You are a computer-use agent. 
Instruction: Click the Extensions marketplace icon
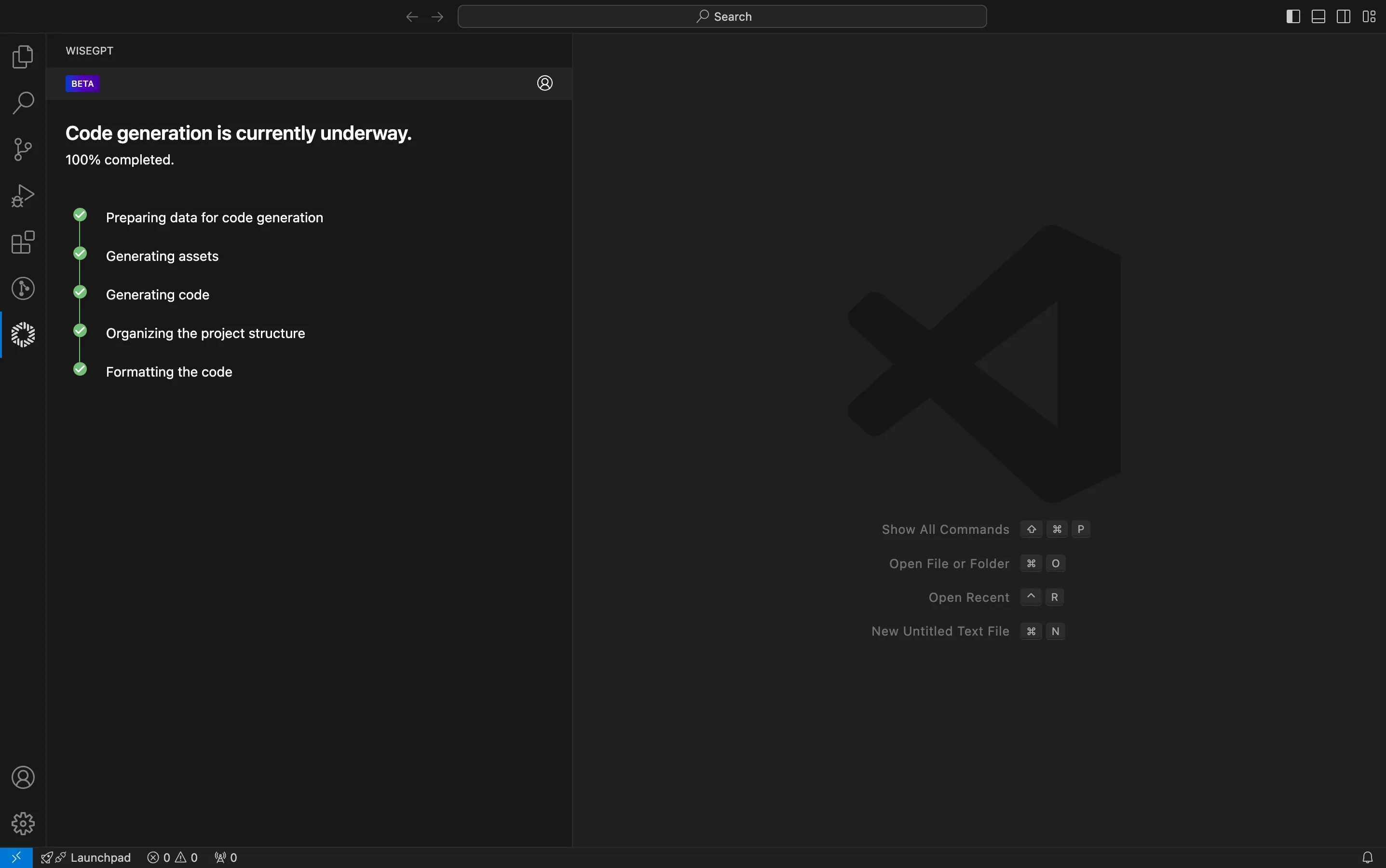[23, 242]
